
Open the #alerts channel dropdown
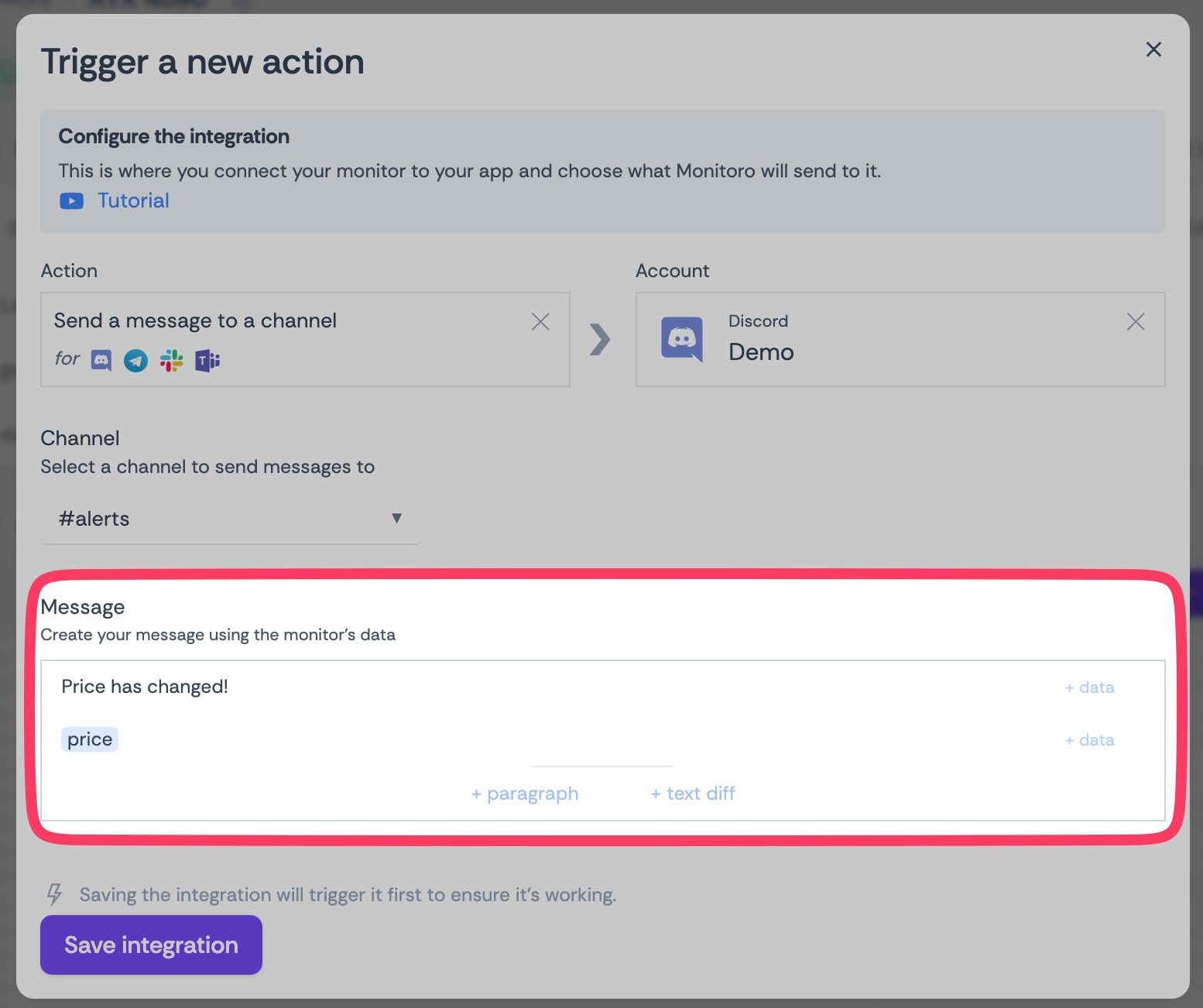point(230,519)
